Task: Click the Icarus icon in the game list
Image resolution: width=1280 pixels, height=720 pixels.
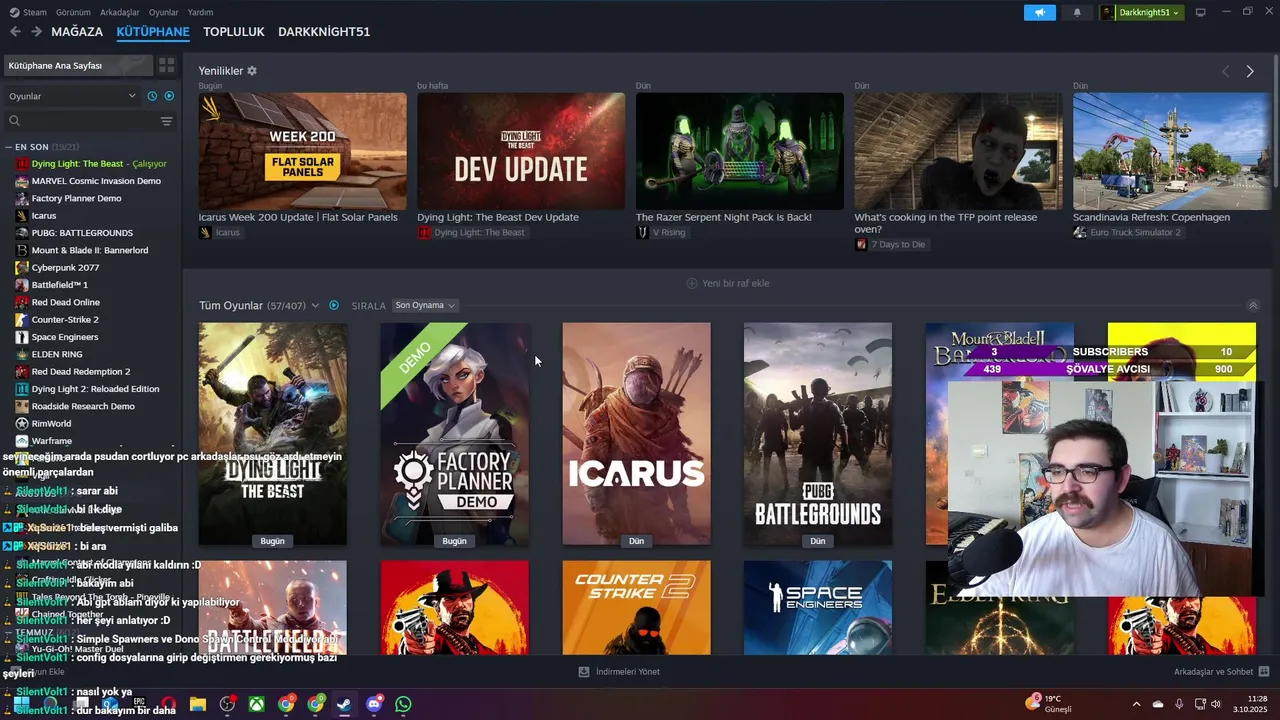Action: pyautogui.click(x=22, y=216)
